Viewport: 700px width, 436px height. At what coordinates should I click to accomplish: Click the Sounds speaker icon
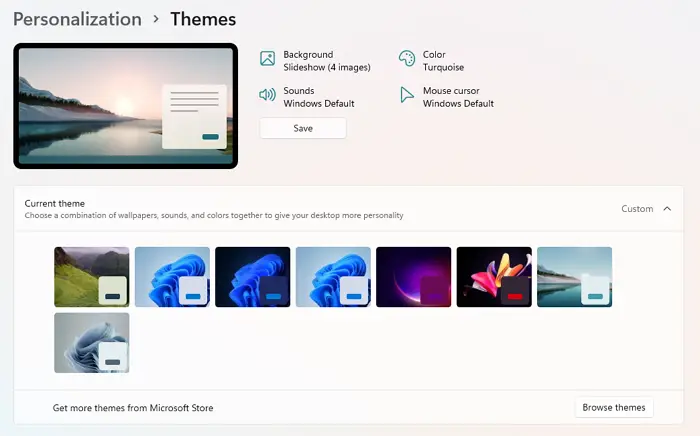coord(267,95)
